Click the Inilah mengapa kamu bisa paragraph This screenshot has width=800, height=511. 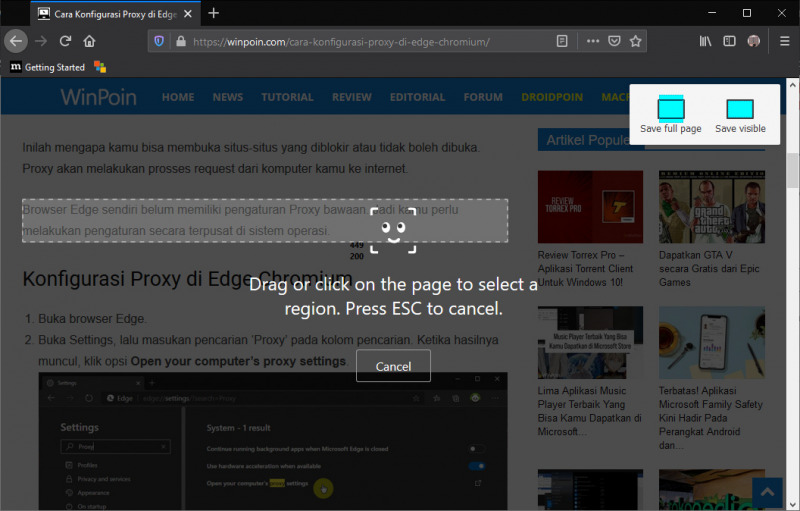[x=251, y=158]
